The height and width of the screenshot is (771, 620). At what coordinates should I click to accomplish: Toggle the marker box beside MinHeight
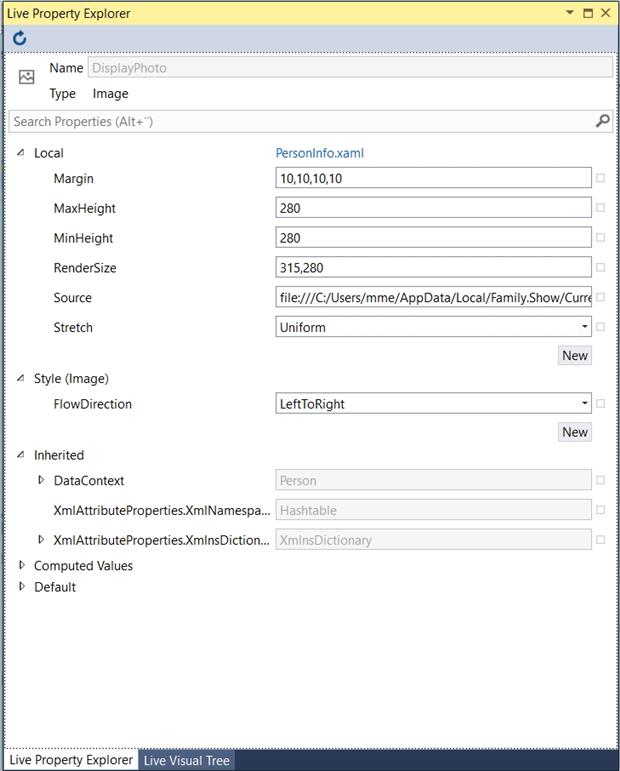click(x=600, y=238)
